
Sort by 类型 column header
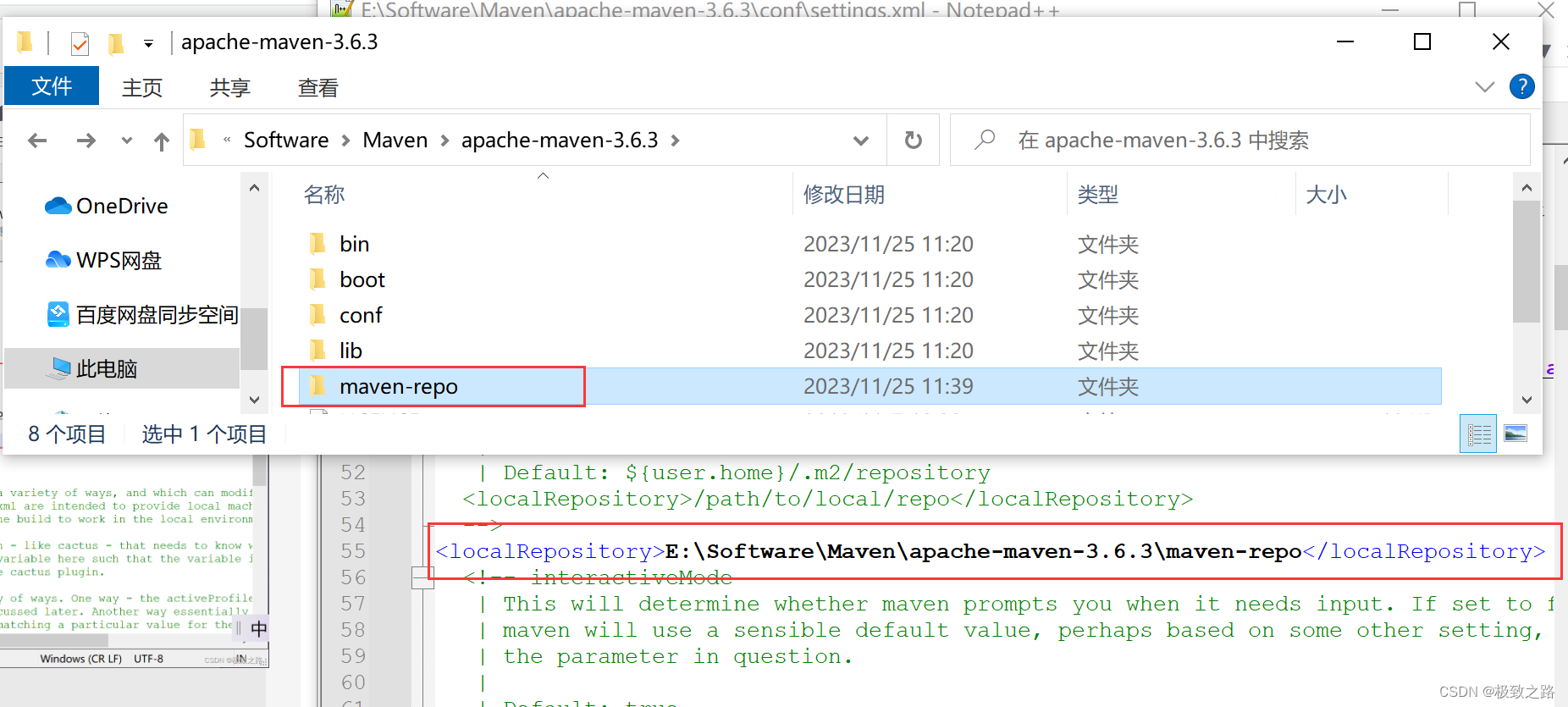1097,195
